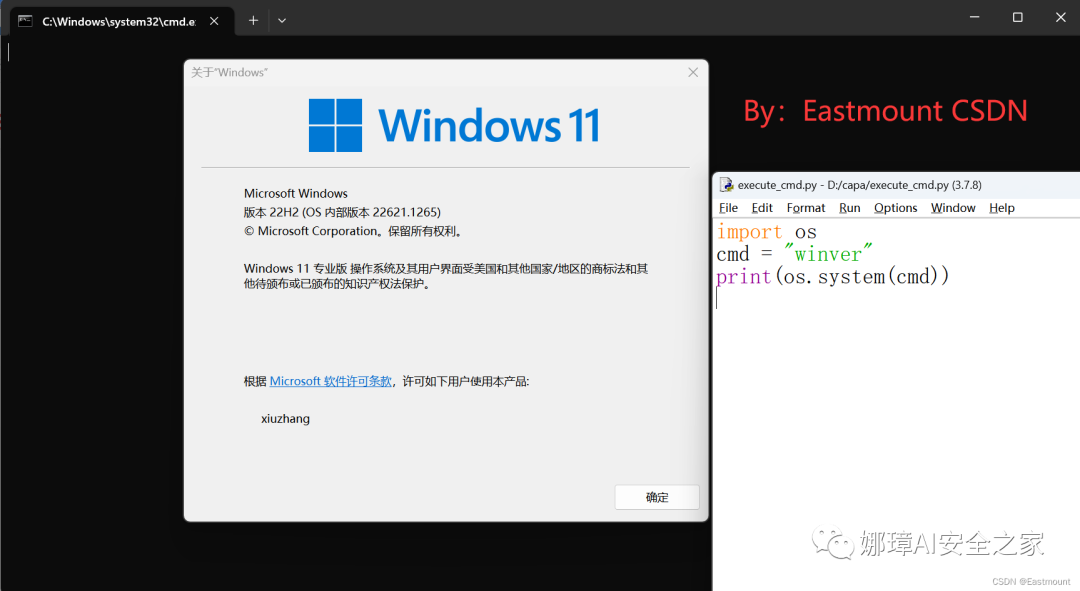This screenshot has height=591, width=1080.
Task: Click the Microsoft Corporation copyright line
Action: pos(353,231)
